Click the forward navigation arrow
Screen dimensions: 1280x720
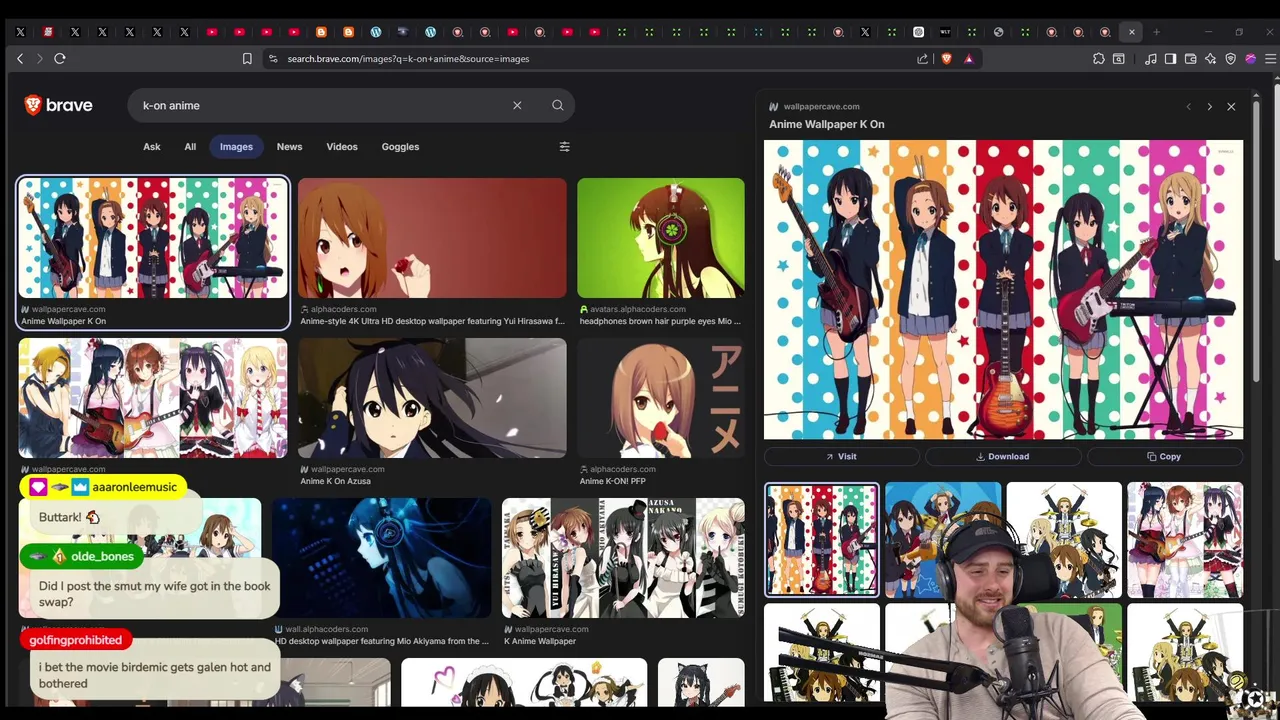click(40, 59)
